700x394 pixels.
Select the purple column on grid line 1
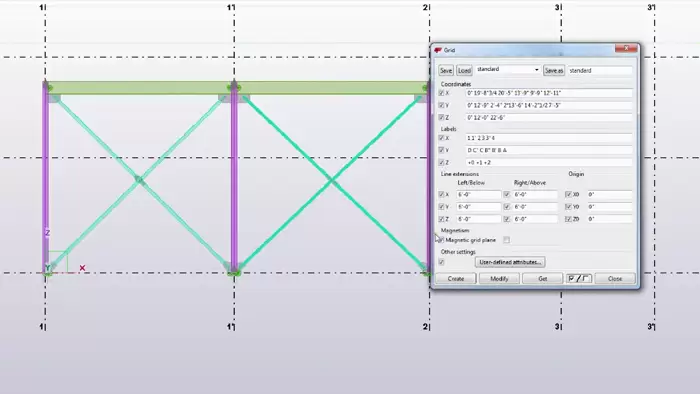point(46,178)
